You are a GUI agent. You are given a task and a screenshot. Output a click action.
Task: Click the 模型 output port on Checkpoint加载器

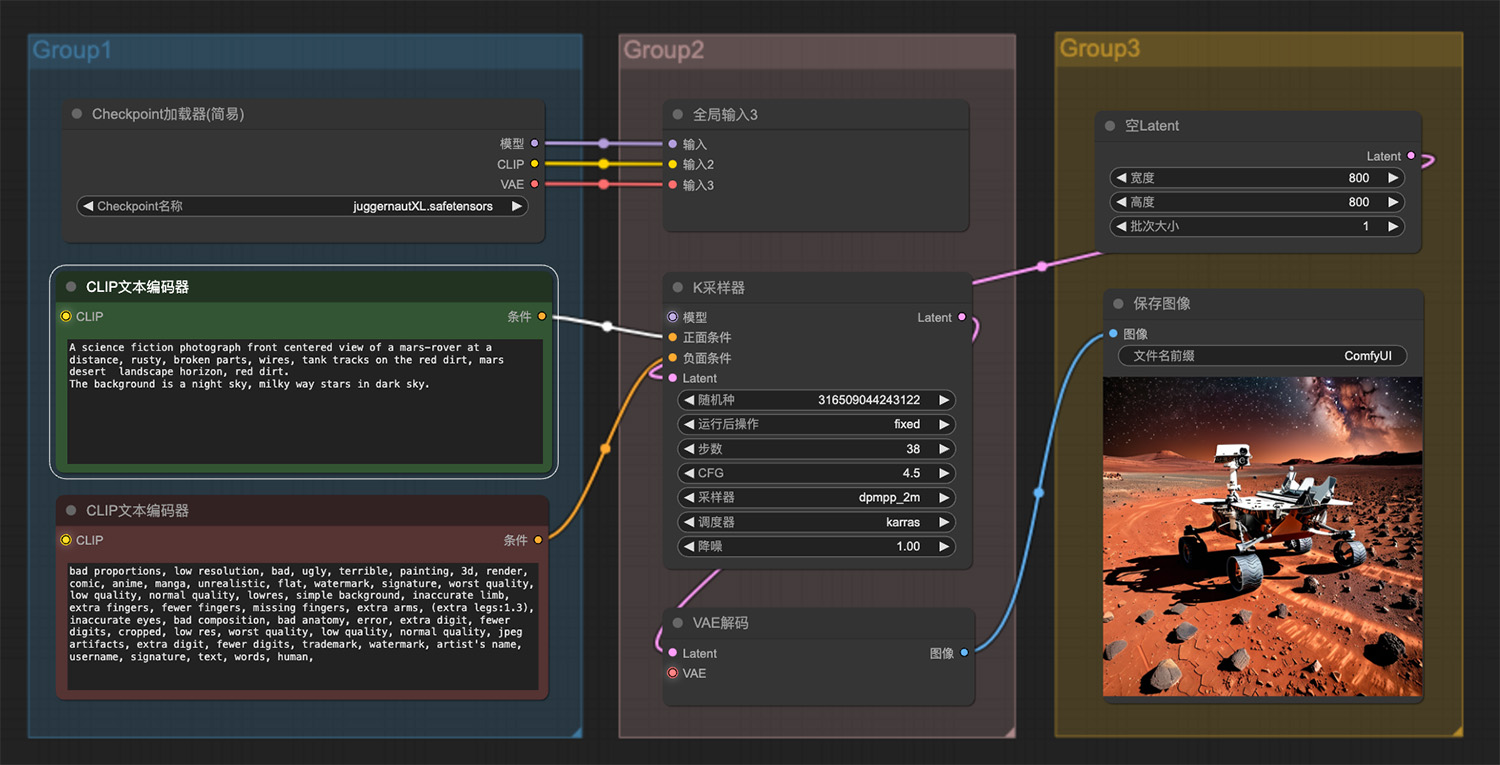click(534, 144)
